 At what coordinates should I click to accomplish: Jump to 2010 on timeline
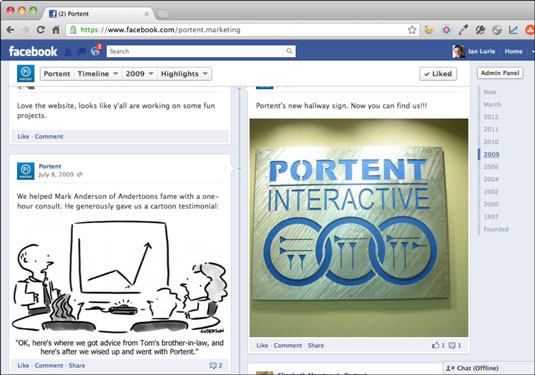491,142
